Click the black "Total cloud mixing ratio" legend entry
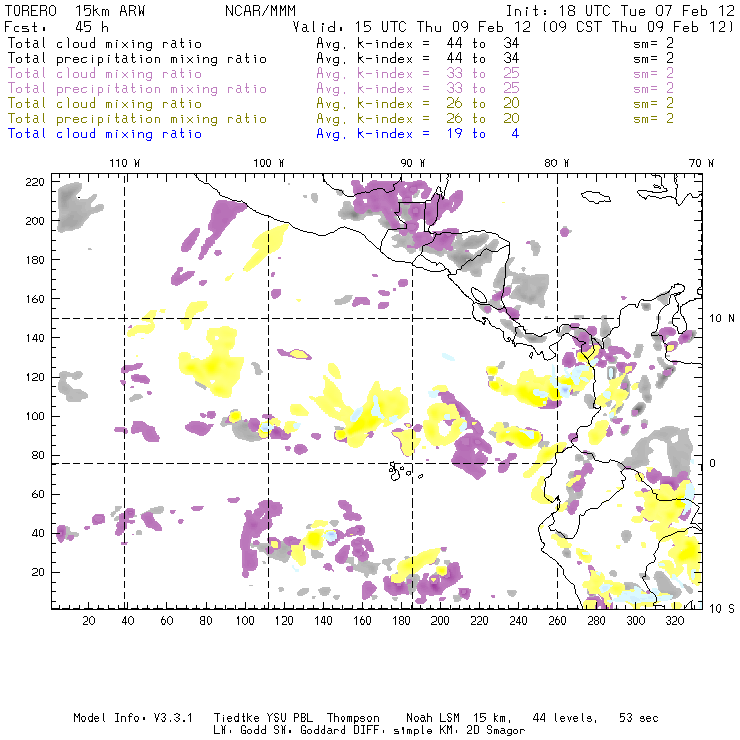740x740 pixels. click(105, 43)
